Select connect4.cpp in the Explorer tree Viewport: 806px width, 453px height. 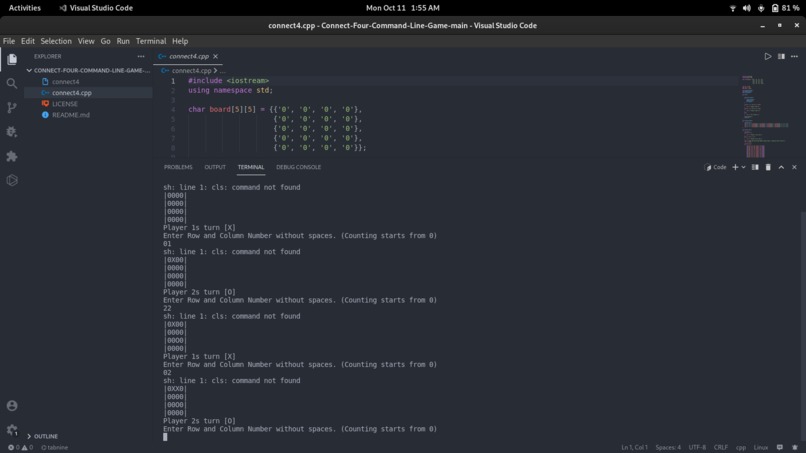pos(88,93)
